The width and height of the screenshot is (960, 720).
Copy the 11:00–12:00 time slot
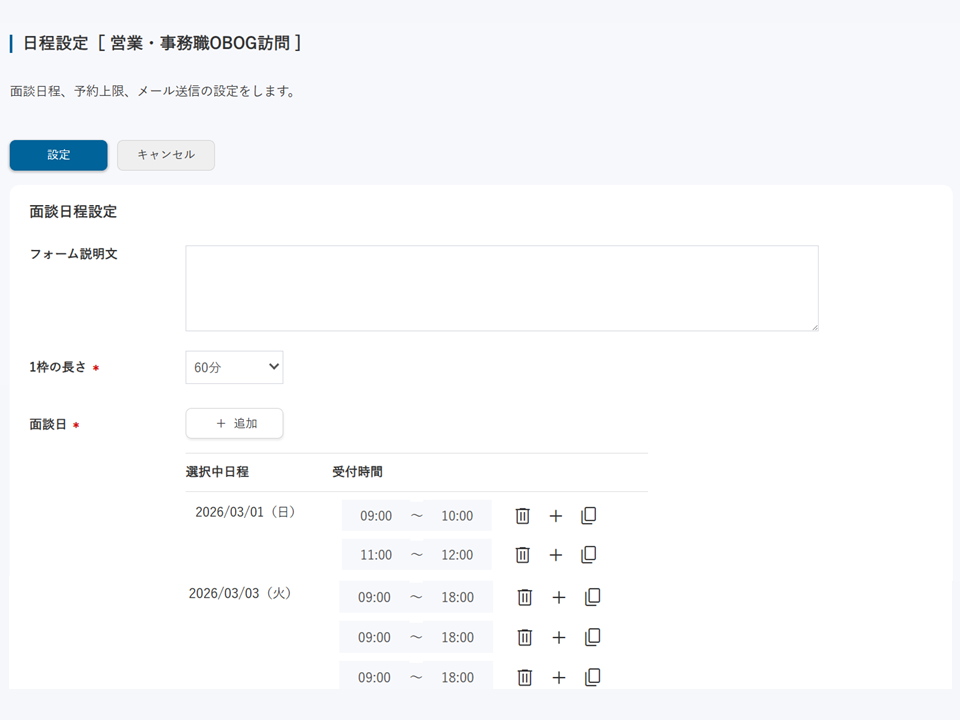pos(589,555)
